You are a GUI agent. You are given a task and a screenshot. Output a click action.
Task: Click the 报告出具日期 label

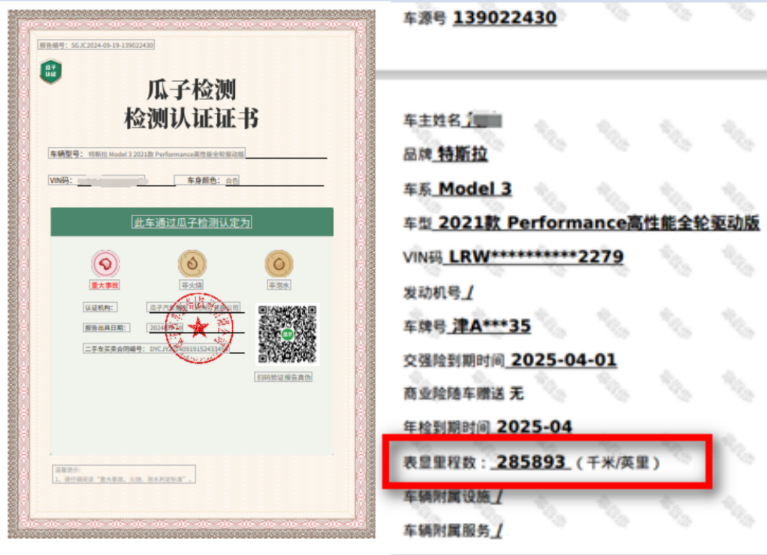click(106, 328)
